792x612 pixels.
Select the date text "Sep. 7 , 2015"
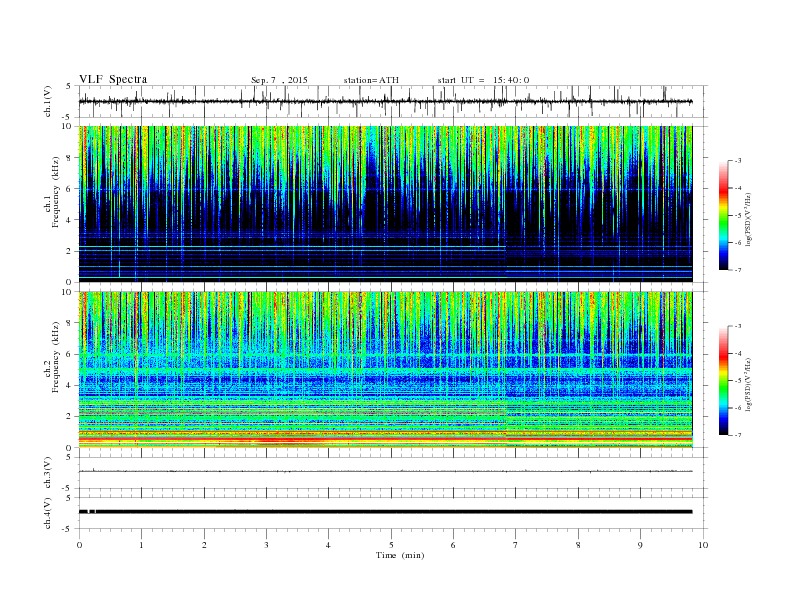279,80
